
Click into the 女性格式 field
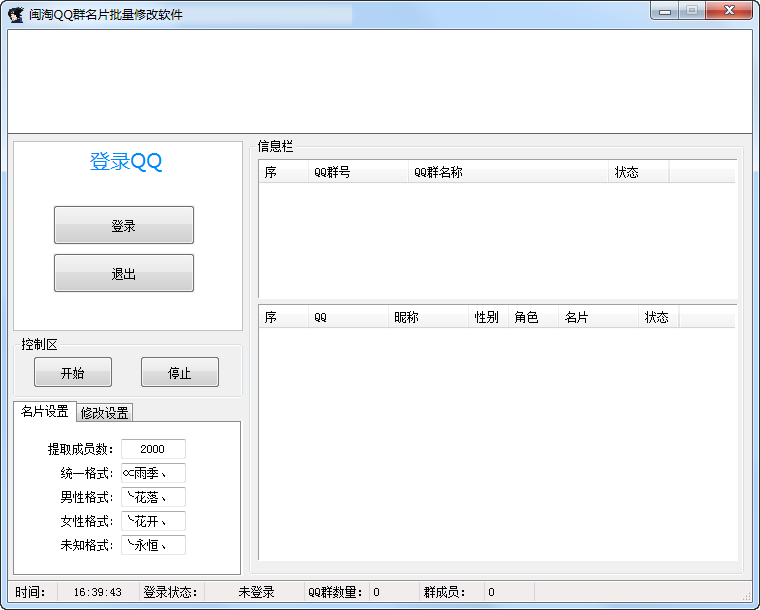[x=153, y=521]
